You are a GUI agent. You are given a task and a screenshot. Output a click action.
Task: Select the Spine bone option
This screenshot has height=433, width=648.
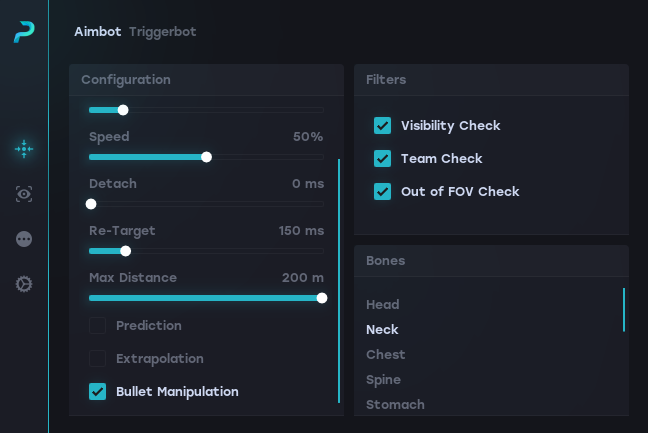[x=384, y=379]
